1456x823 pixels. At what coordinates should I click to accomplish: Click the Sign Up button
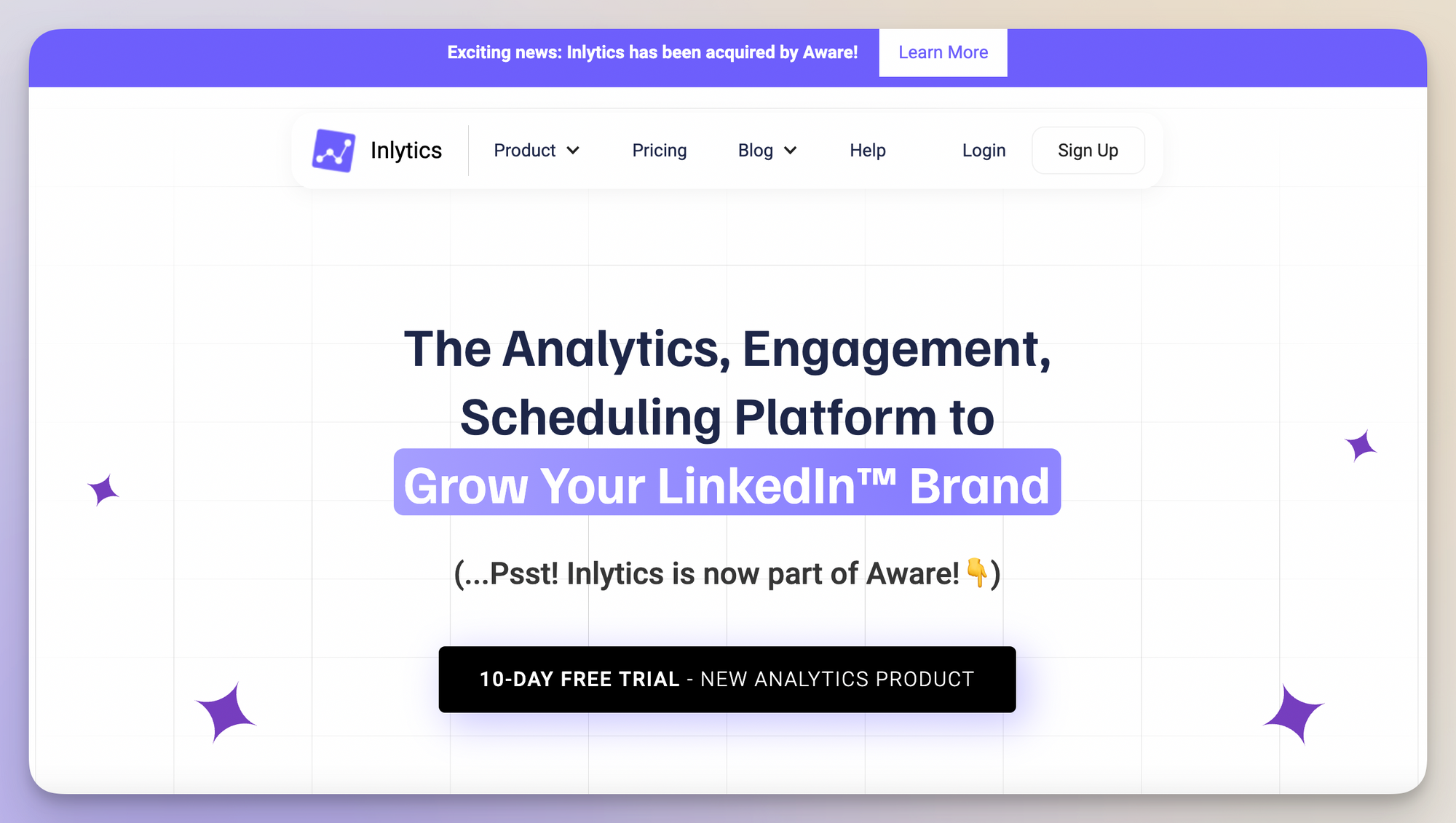tap(1088, 149)
